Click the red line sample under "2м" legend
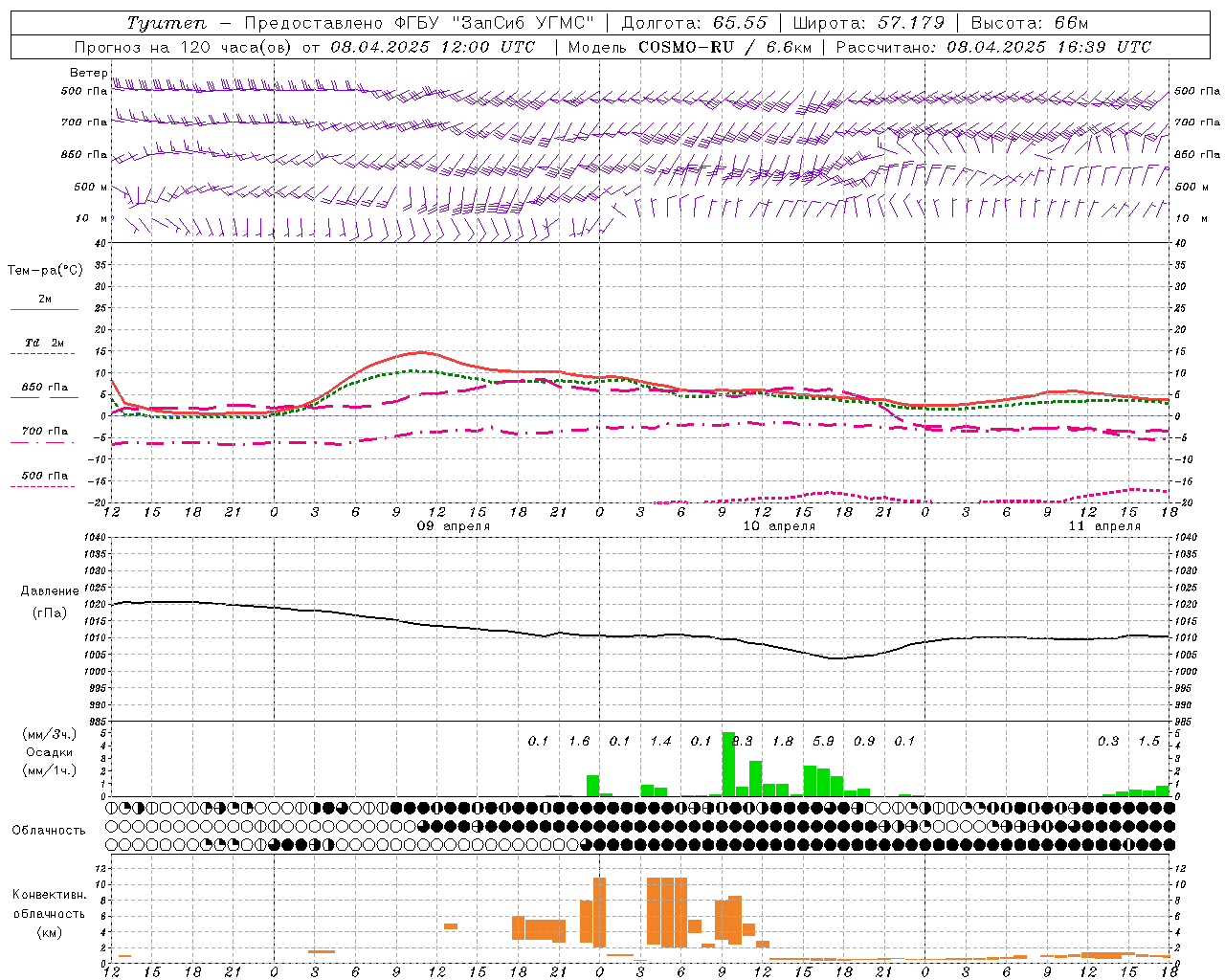The height and width of the screenshot is (980, 1225). tap(45, 310)
